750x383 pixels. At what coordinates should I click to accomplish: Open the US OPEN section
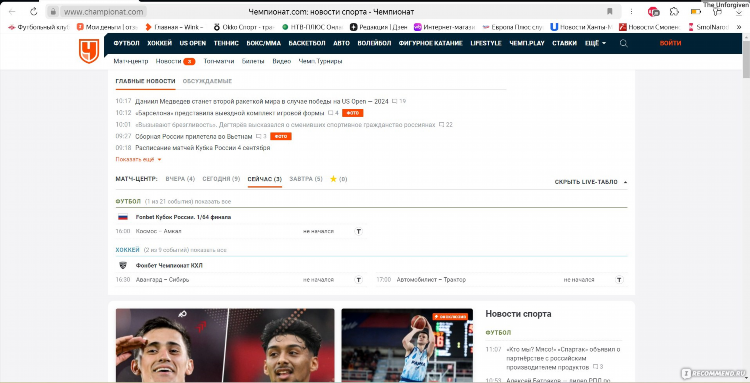point(193,43)
